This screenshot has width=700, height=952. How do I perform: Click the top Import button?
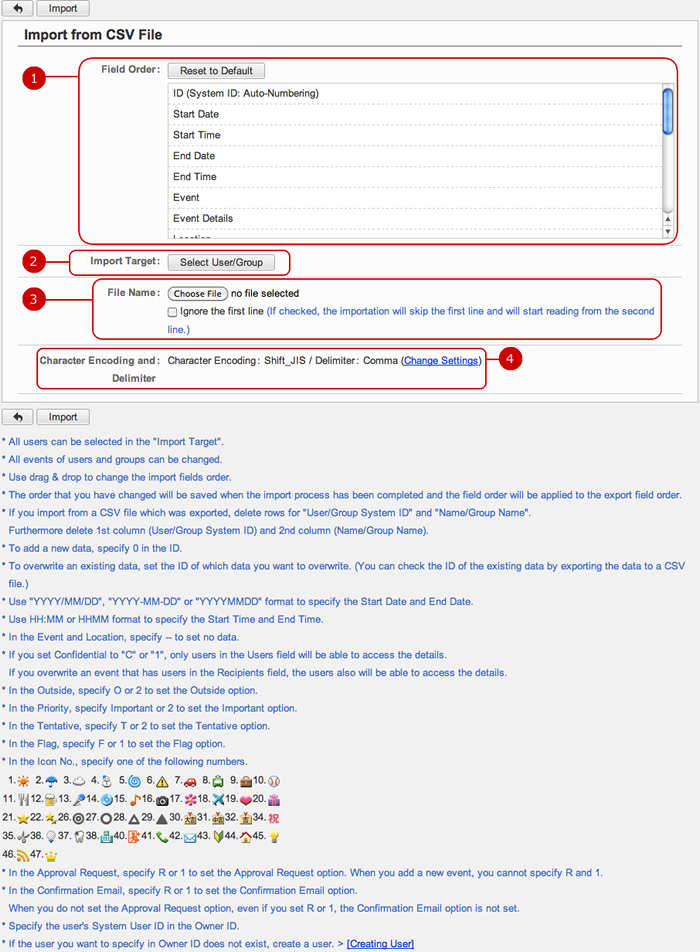click(63, 8)
